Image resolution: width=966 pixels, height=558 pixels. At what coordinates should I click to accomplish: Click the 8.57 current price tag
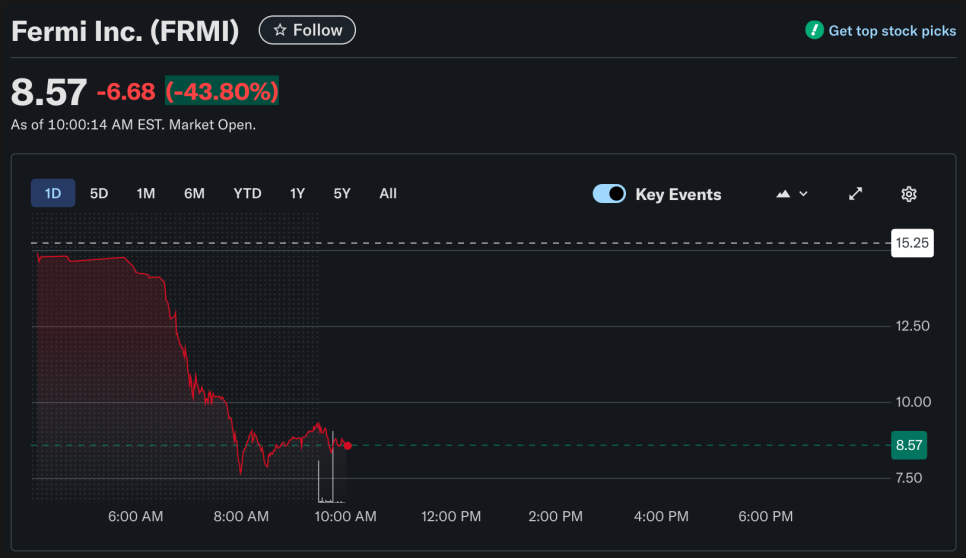pos(910,446)
